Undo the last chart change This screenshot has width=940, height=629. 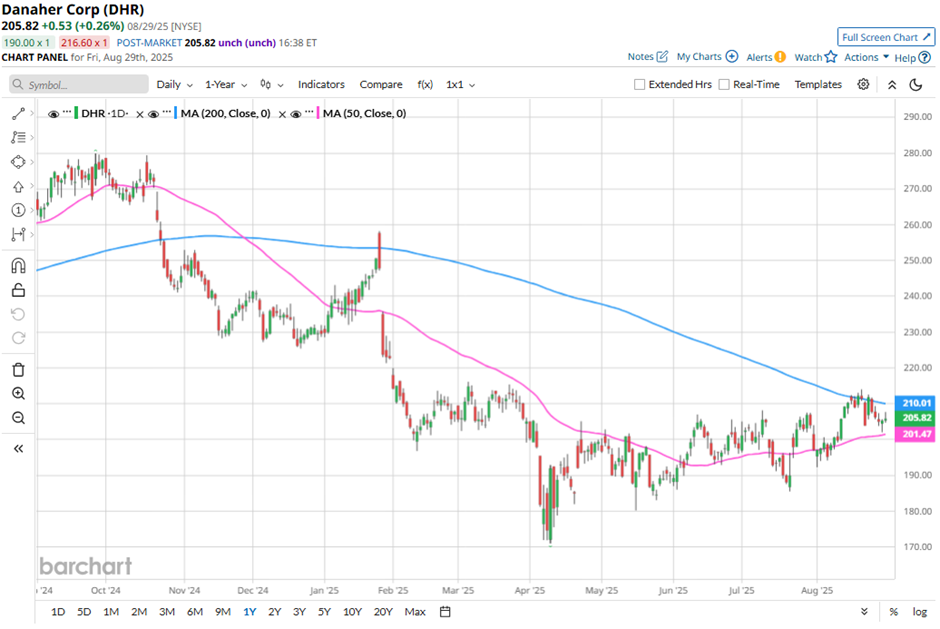(18, 314)
